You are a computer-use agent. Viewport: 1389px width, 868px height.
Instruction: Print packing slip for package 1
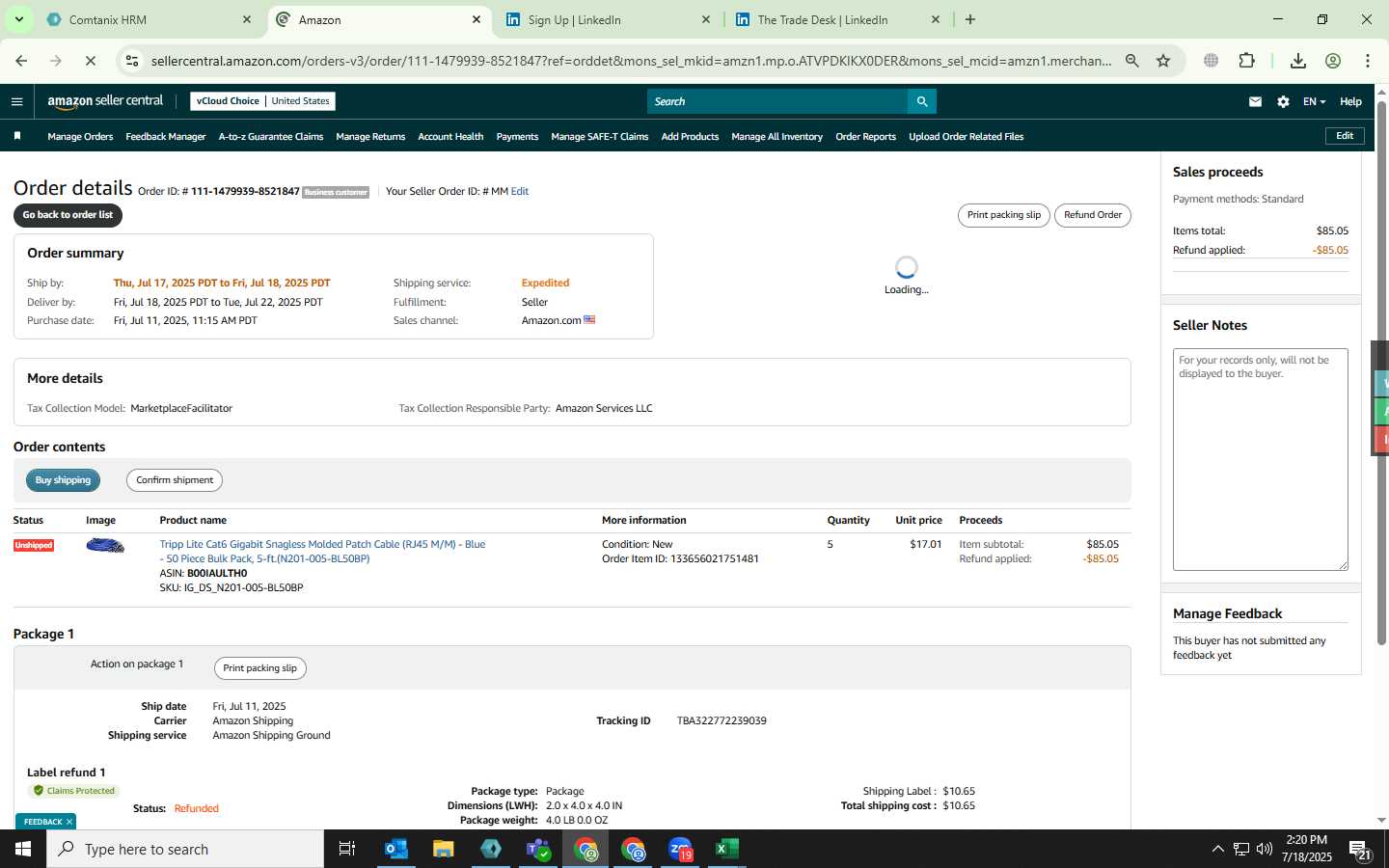click(x=259, y=668)
